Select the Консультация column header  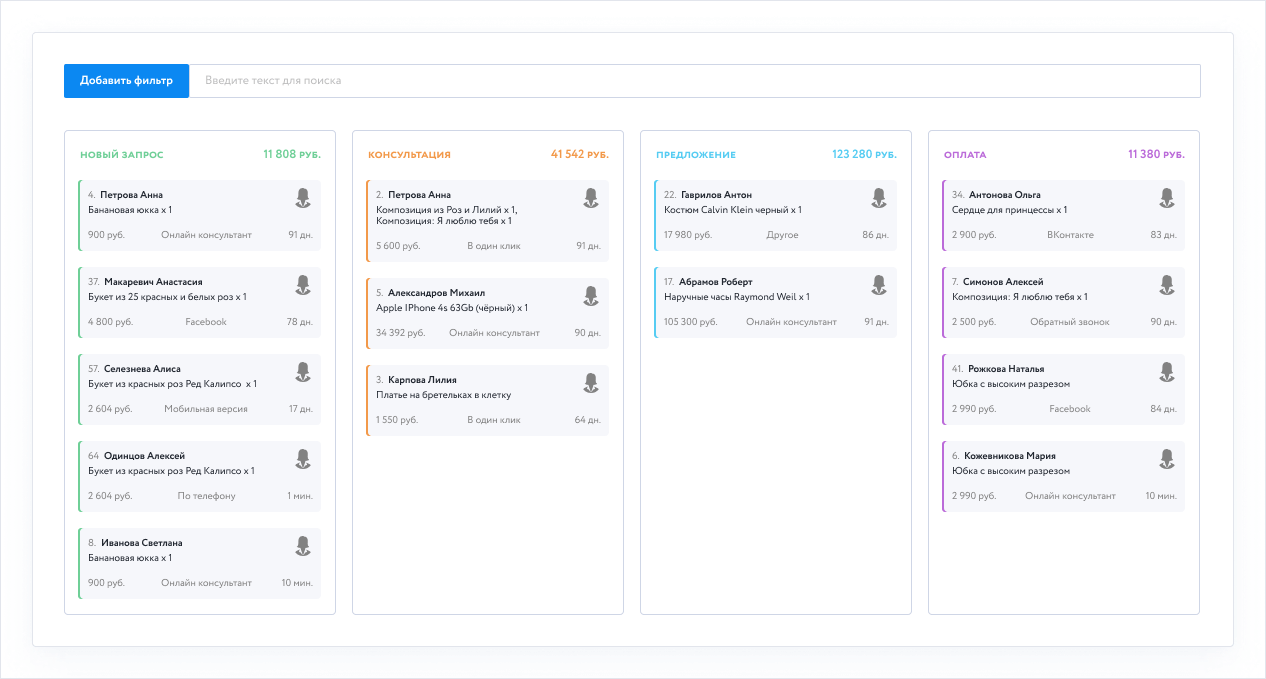[x=410, y=155]
